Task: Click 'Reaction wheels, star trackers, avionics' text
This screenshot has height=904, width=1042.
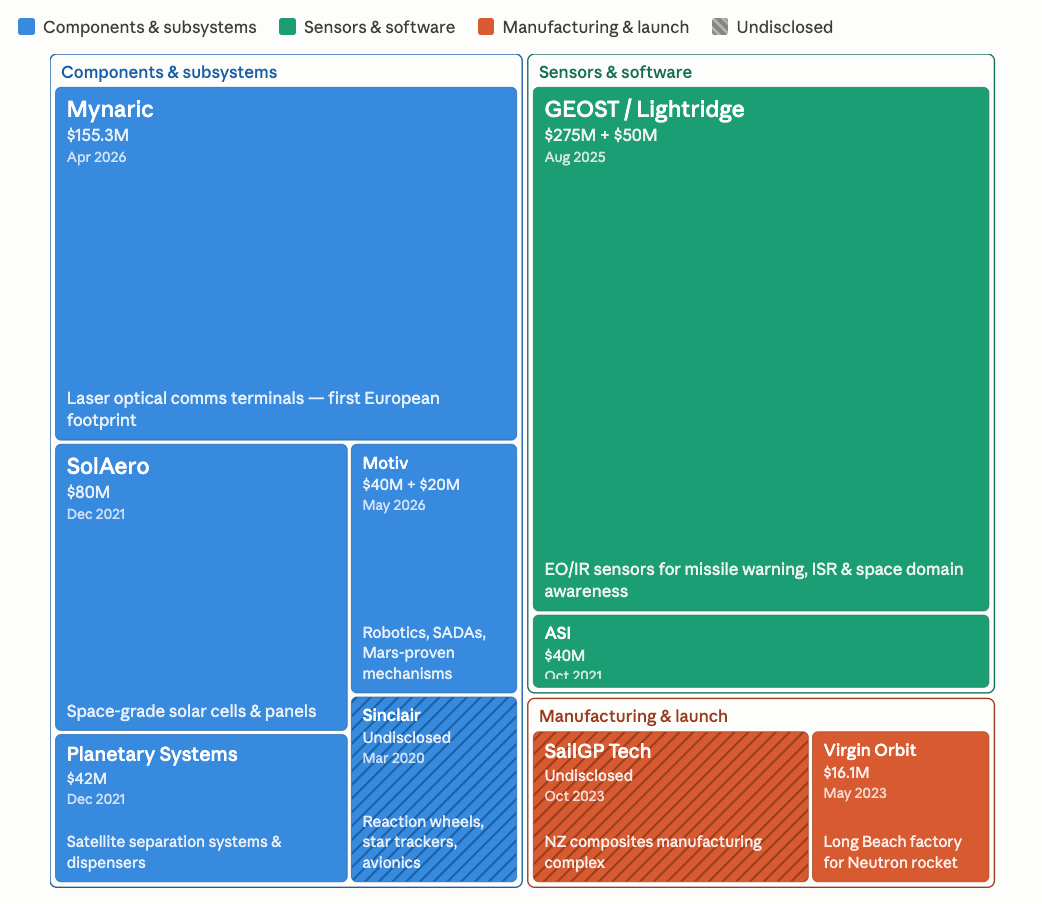Action: [x=423, y=842]
